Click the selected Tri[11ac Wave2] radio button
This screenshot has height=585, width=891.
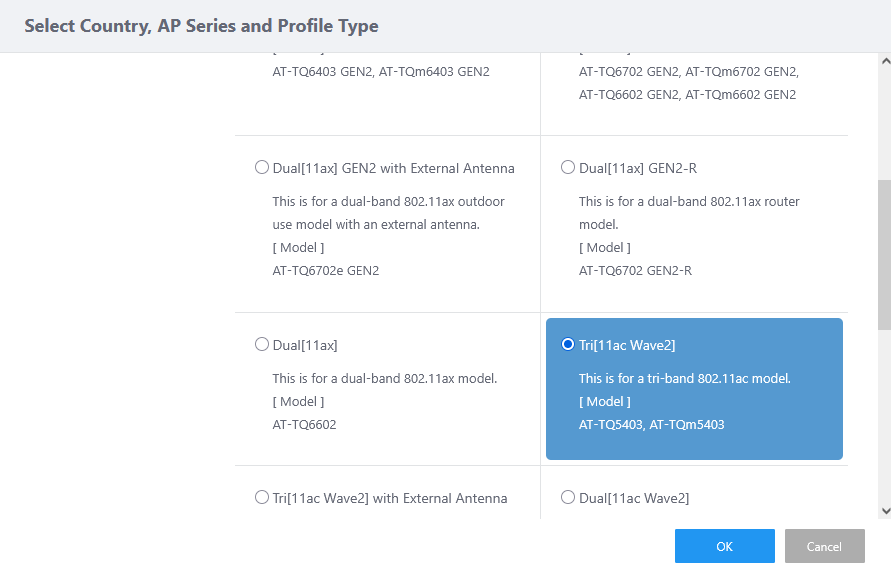pos(568,345)
